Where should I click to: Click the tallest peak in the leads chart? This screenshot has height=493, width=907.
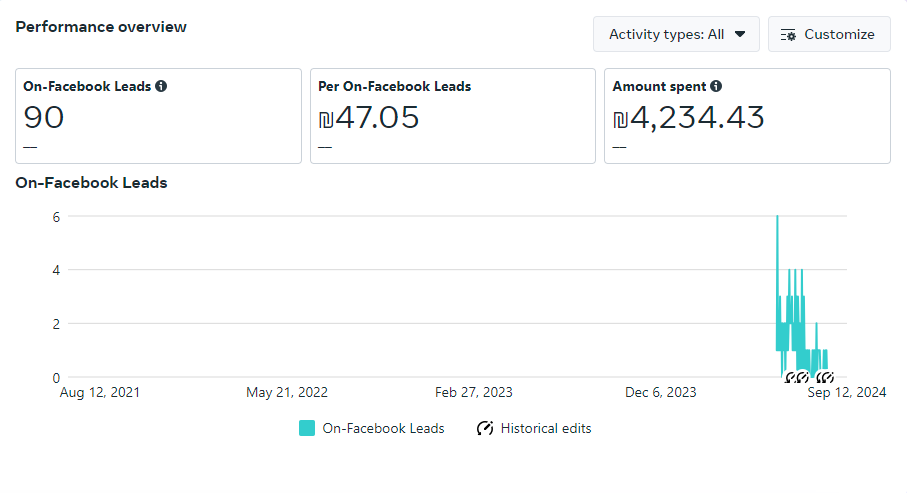777,216
